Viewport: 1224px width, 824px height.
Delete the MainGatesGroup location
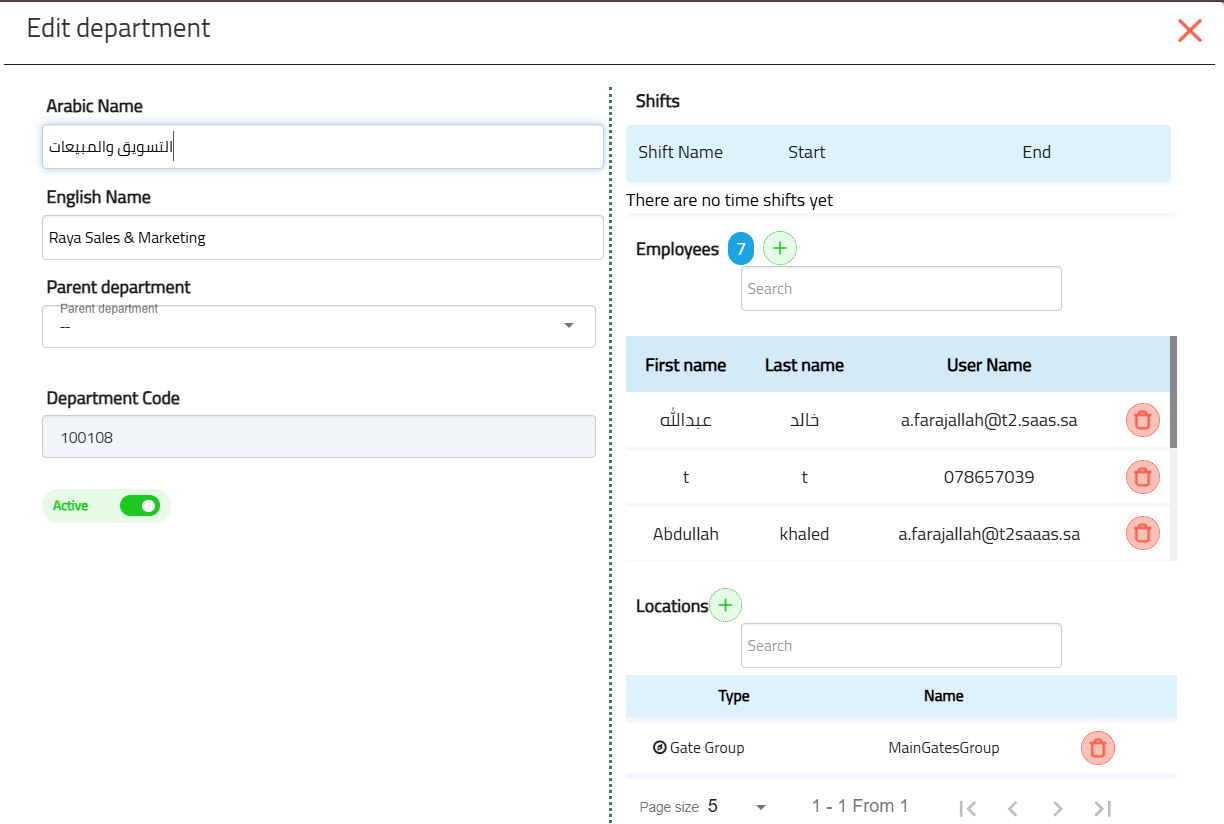(1097, 748)
